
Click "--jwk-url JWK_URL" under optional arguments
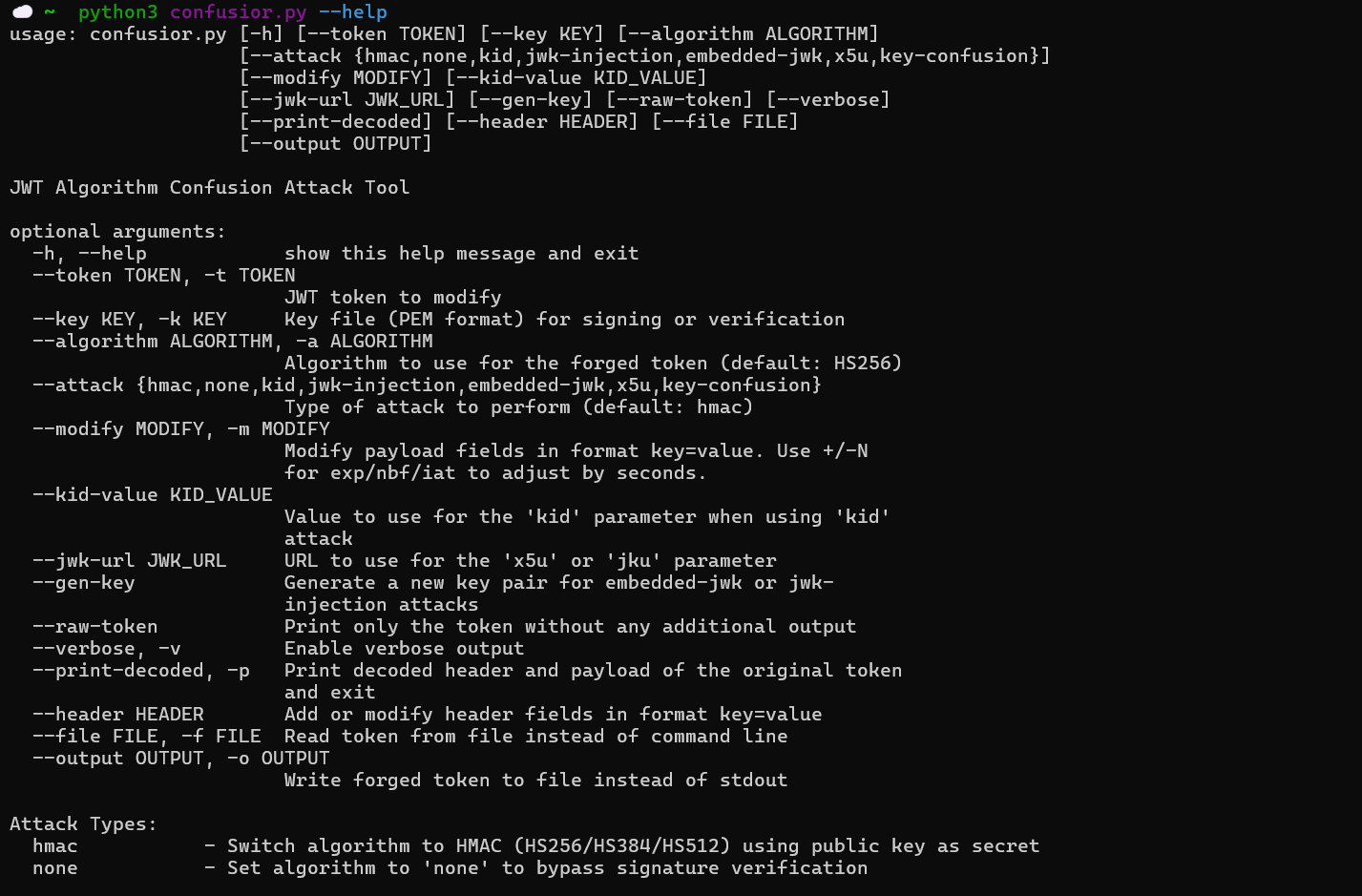tap(130, 560)
